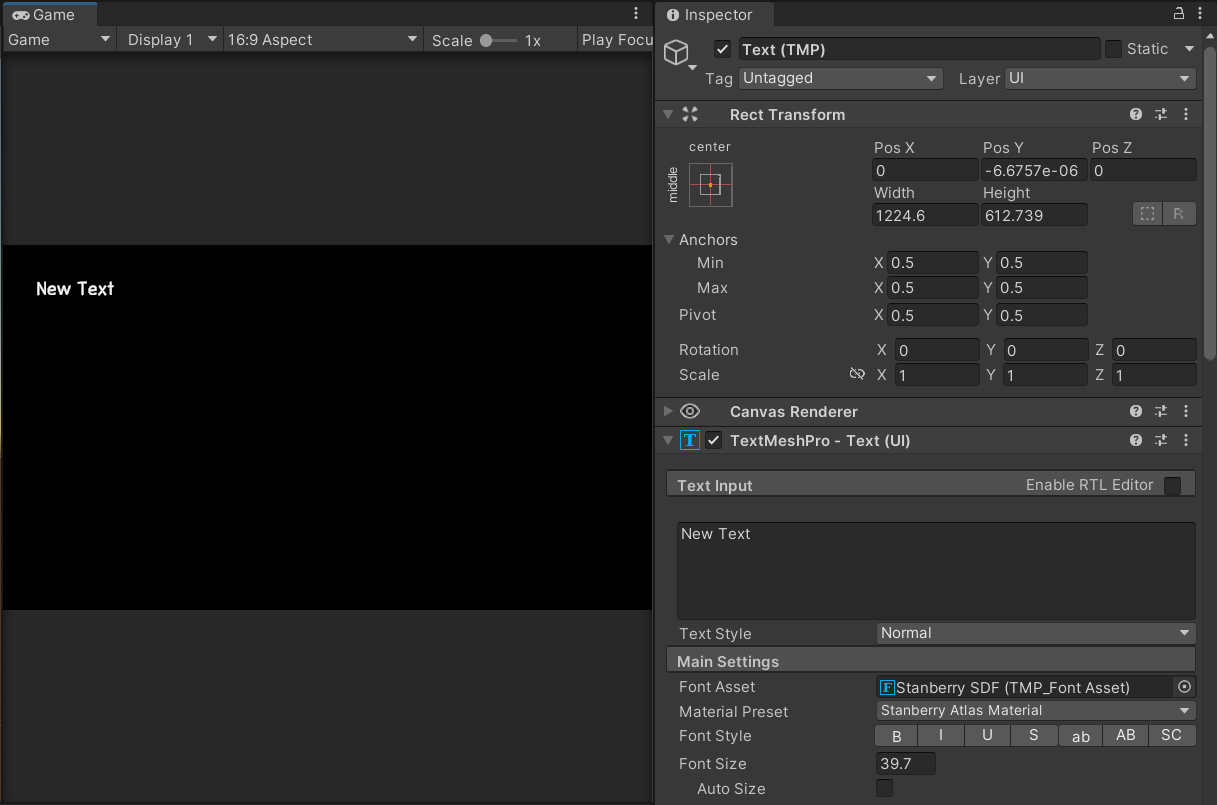
Task: Click Font Asset object picker circle
Action: pyautogui.click(x=1185, y=687)
